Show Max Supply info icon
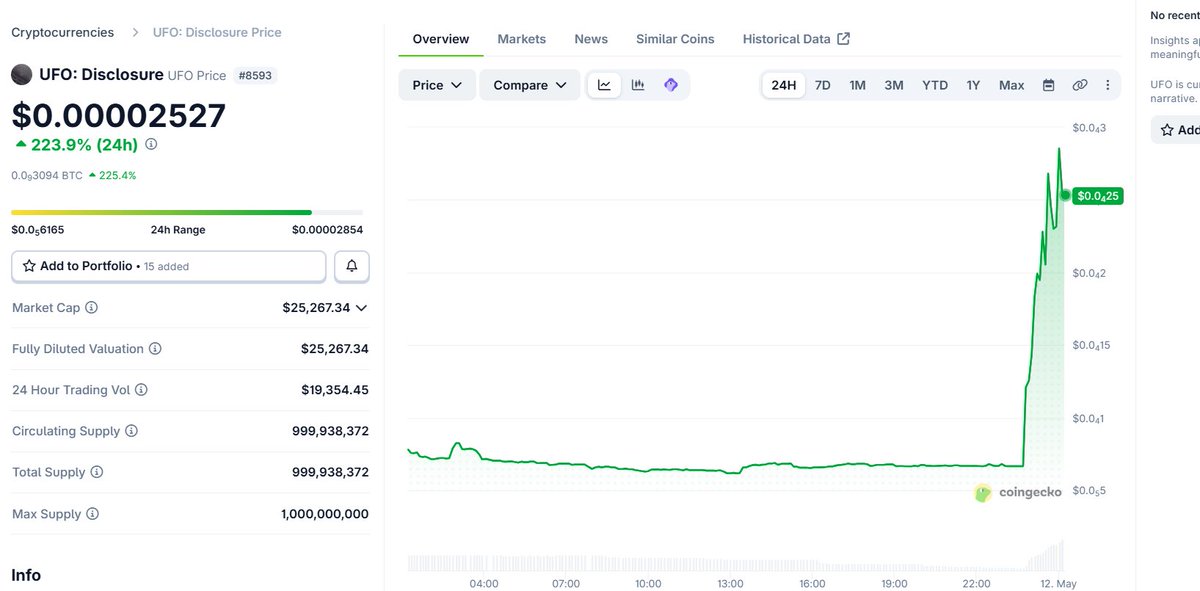The height and width of the screenshot is (591, 1200). pyautogui.click(x=92, y=514)
